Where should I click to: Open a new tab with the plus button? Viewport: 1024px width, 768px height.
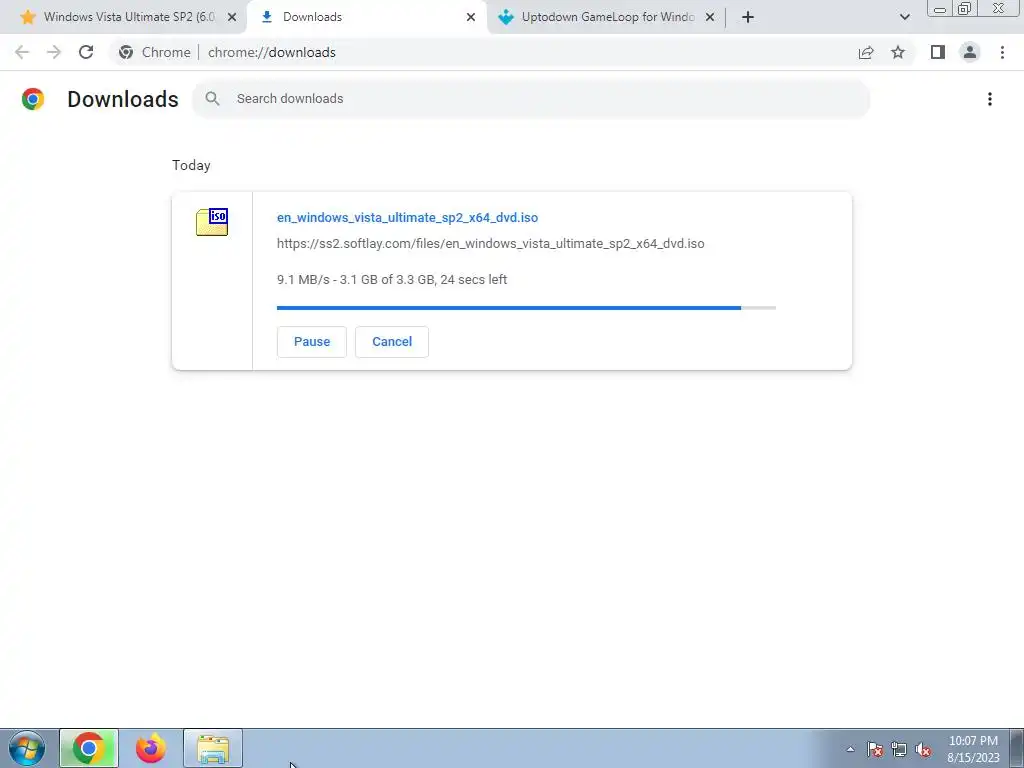748,17
